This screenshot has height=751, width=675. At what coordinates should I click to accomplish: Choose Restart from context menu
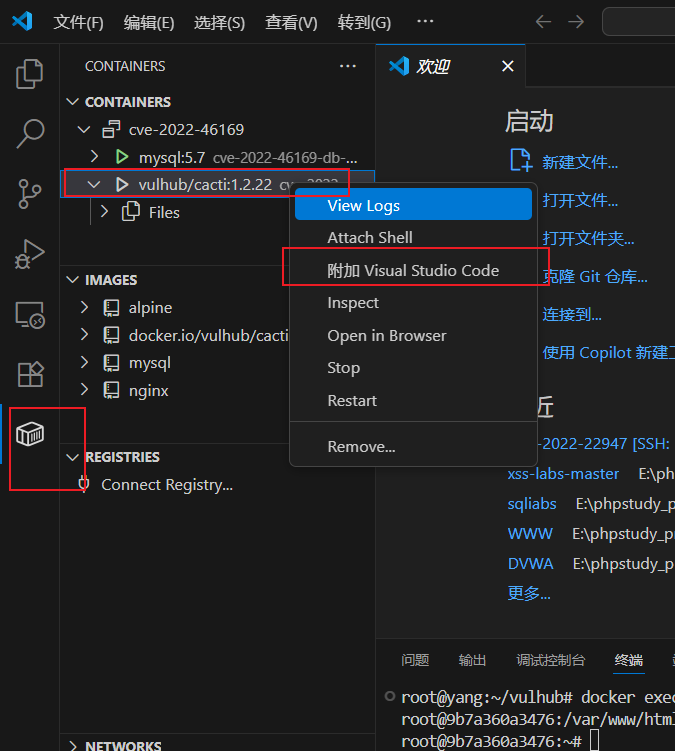pos(413,400)
